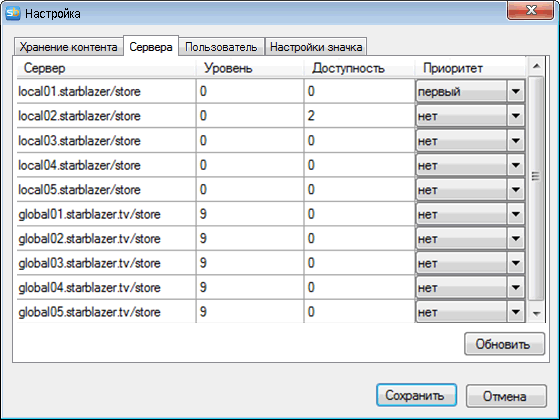The image size is (560, 420).
Task: Open priority dropdown for global05.starblazer.tv/store
Action: tap(516, 312)
